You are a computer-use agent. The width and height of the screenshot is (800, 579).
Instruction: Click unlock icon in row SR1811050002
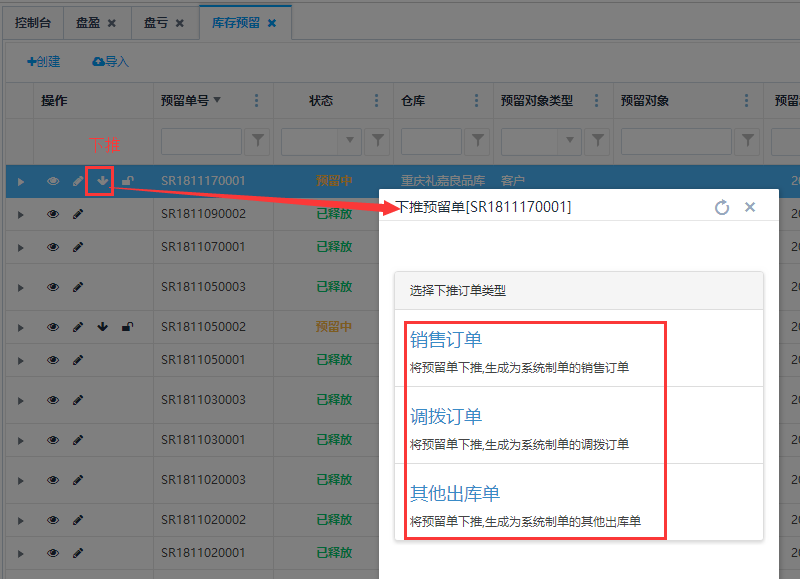[x=127, y=326]
